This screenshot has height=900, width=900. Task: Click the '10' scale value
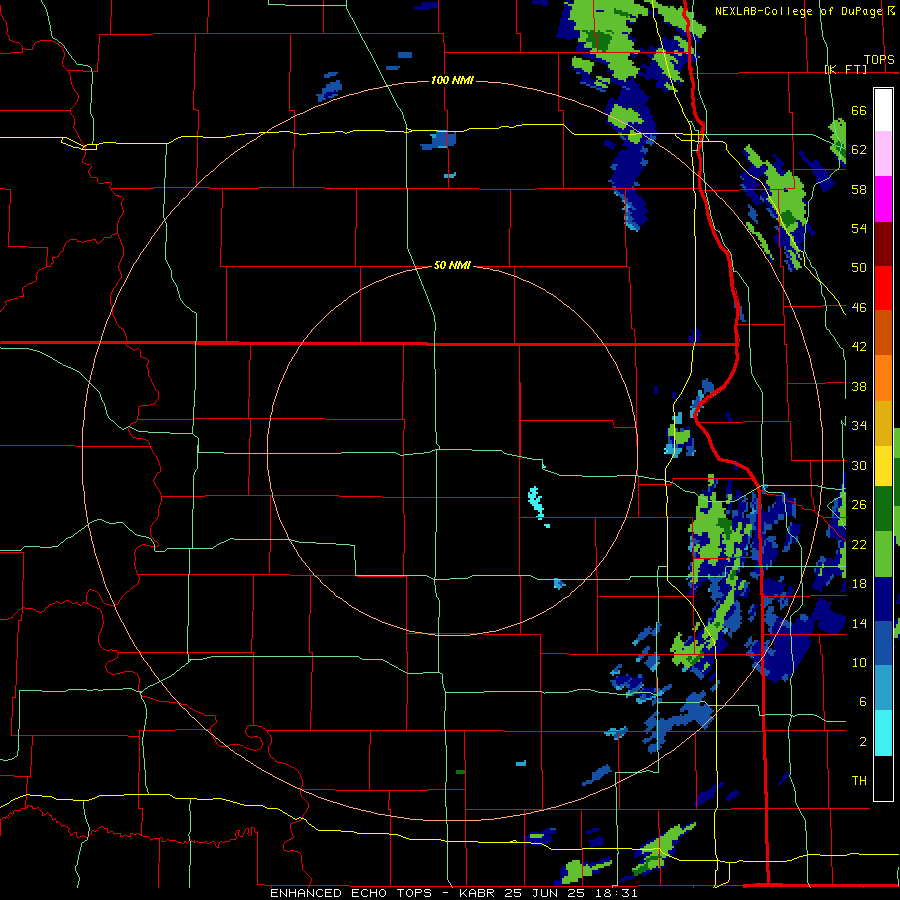click(859, 662)
